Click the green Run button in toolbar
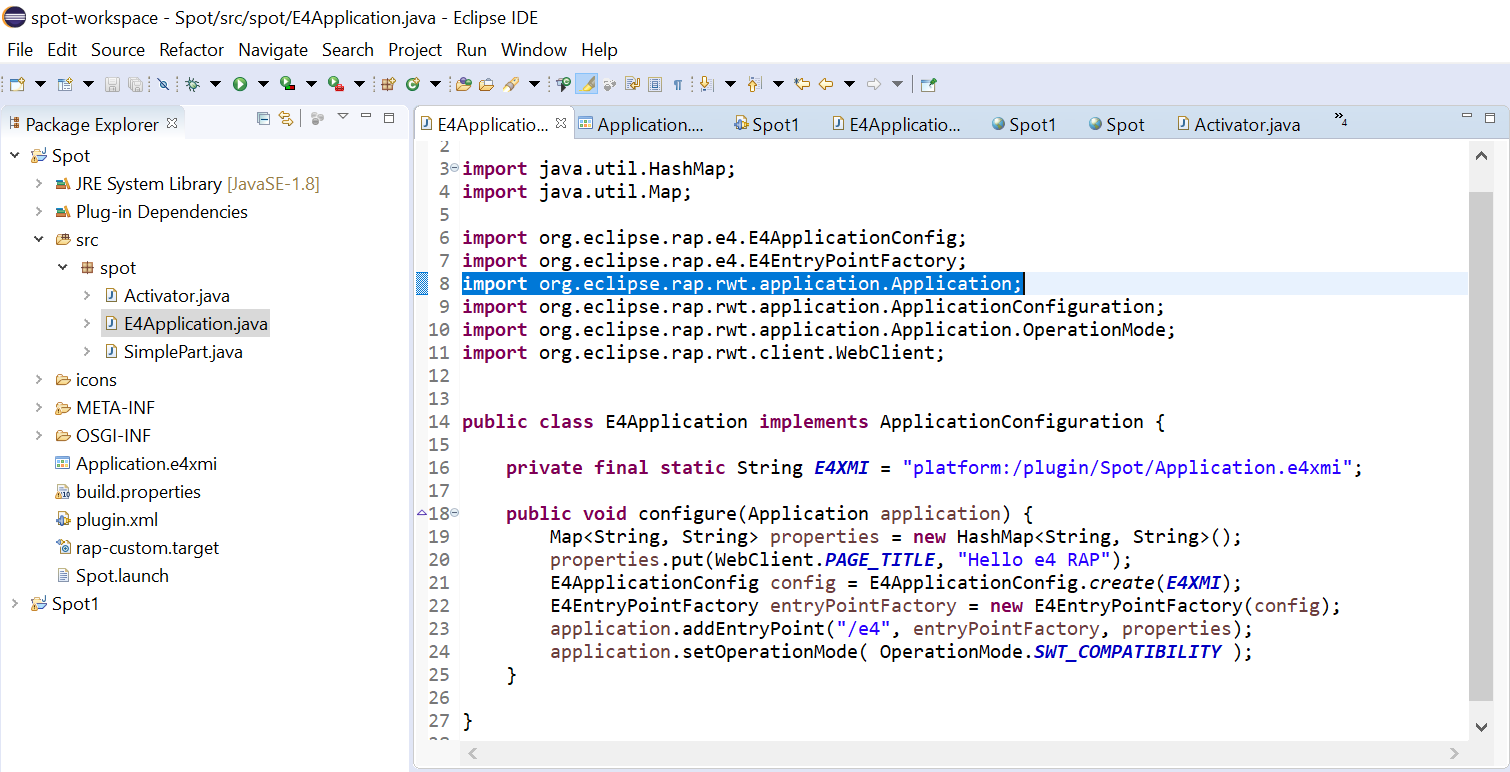The width and height of the screenshot is (1510, 772). pyautogui.click(x=240, y=84)
